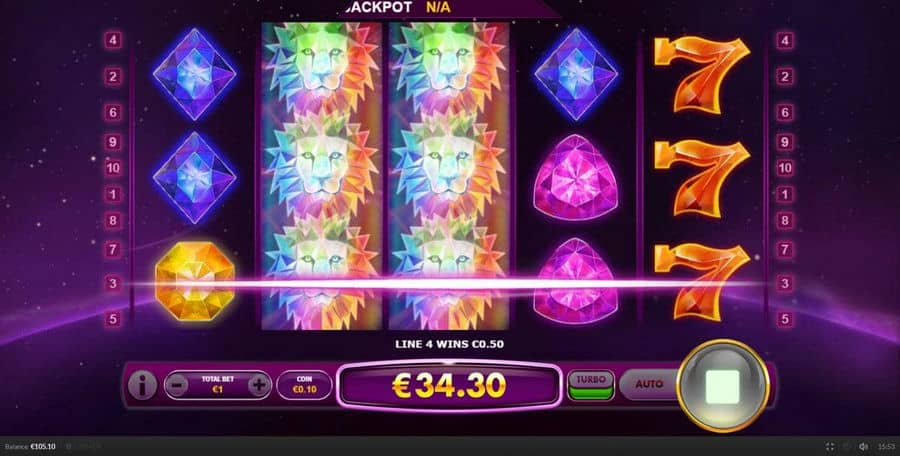900x456 pixels.
Task: Select payline 5 marker on right side
Action: point(785,319)
